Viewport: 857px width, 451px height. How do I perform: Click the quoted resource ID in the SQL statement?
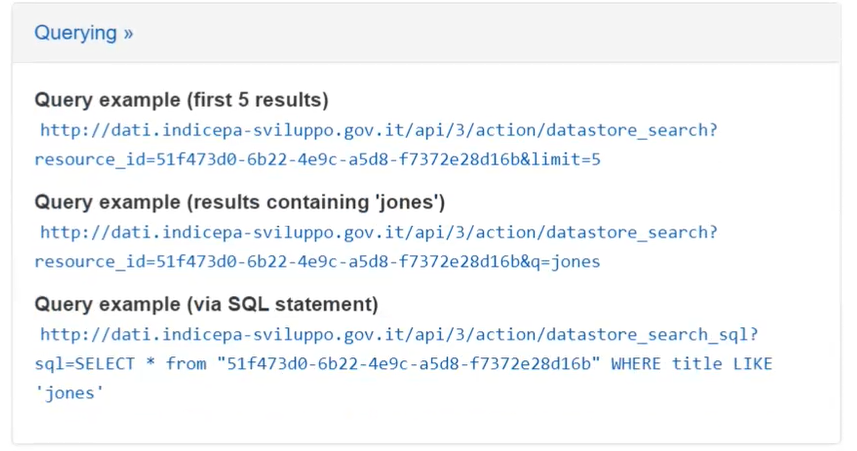click(x=408, y=363)
